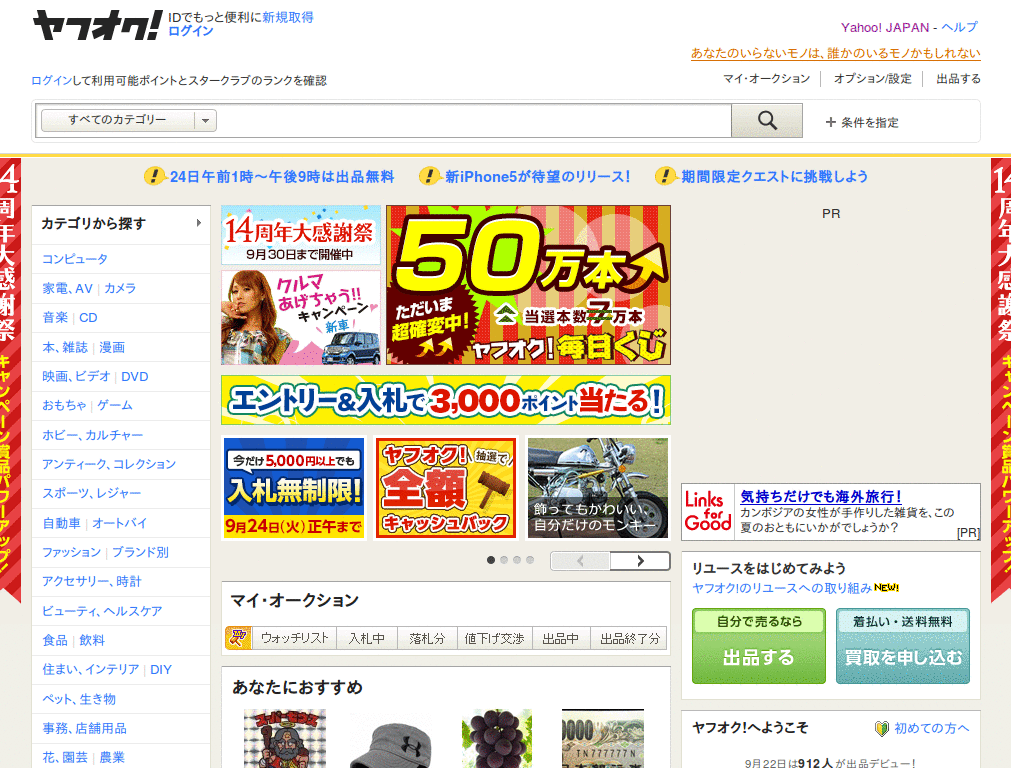Open the ブランド別 category
The width and height of the screenshot is (1024, 768).
click(x=140, y=552)
